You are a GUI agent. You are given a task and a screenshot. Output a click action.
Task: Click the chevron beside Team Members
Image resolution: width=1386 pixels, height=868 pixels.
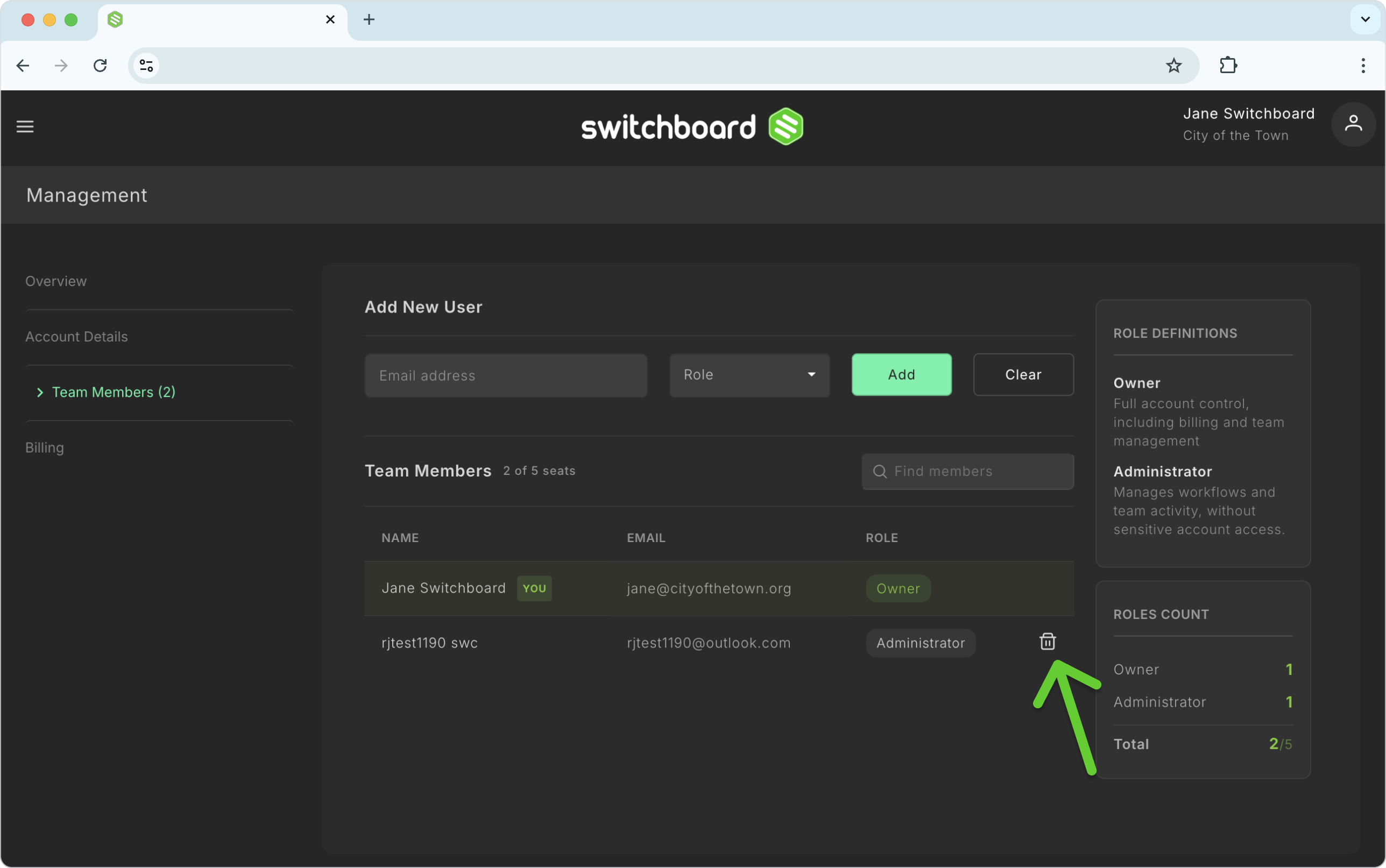pos(40,393)
